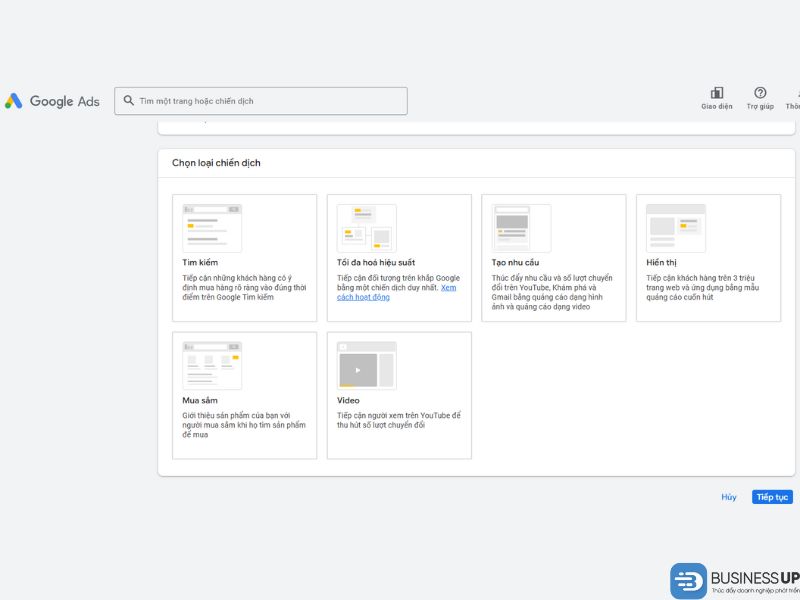Select the Tạo nhu cầu campaign illustration
The width and height of the screenshot is (800, 600).
coord(521,228)
